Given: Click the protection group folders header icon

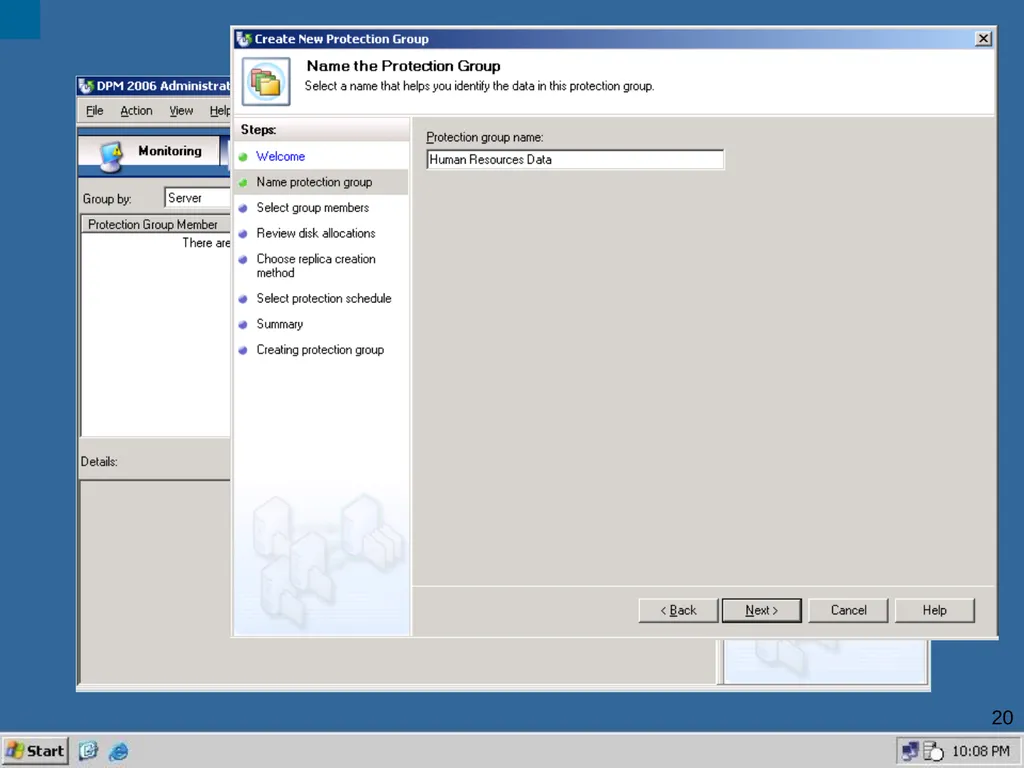Looking at the screenshot, I should [x=266, y=82].
